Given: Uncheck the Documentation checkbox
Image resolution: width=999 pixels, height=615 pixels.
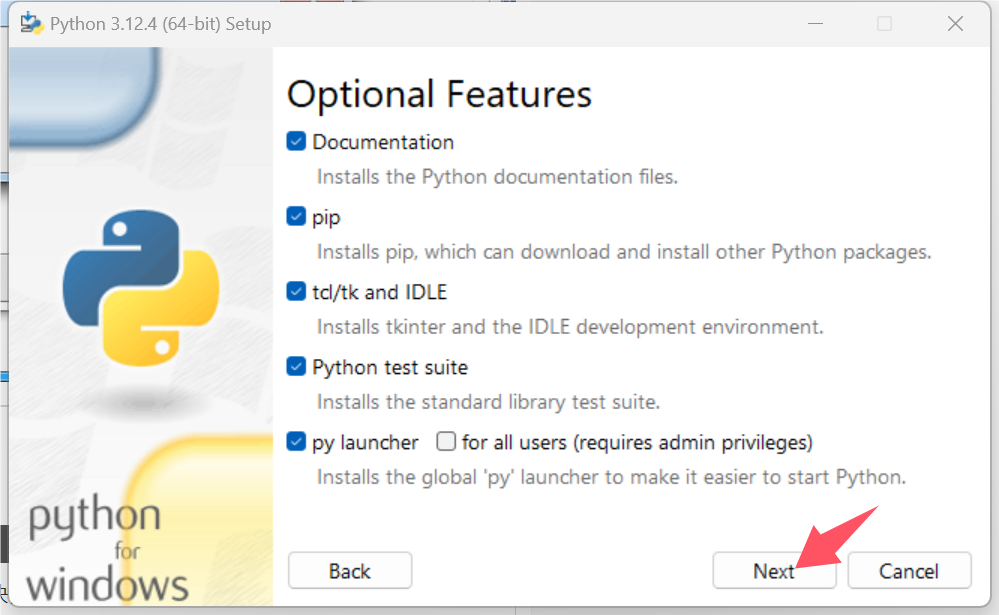Looking at the screenshot, I should click(296, 142).
